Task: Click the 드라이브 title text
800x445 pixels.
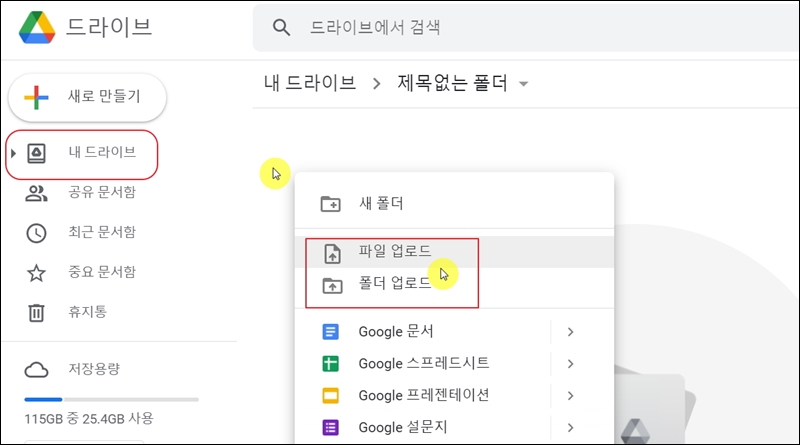Action: [109, 27]
